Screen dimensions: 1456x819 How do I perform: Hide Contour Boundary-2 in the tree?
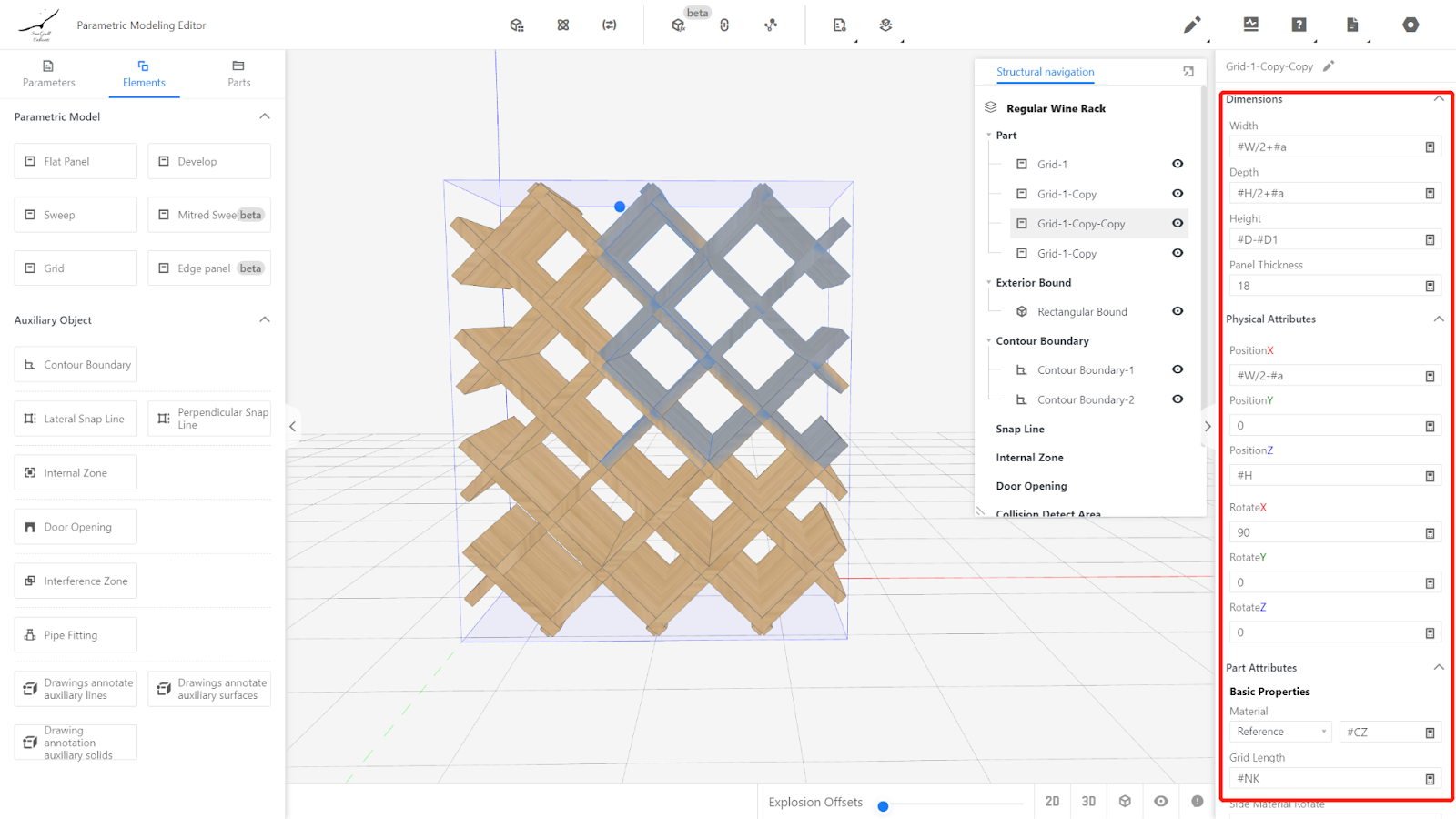(1178, 399)
